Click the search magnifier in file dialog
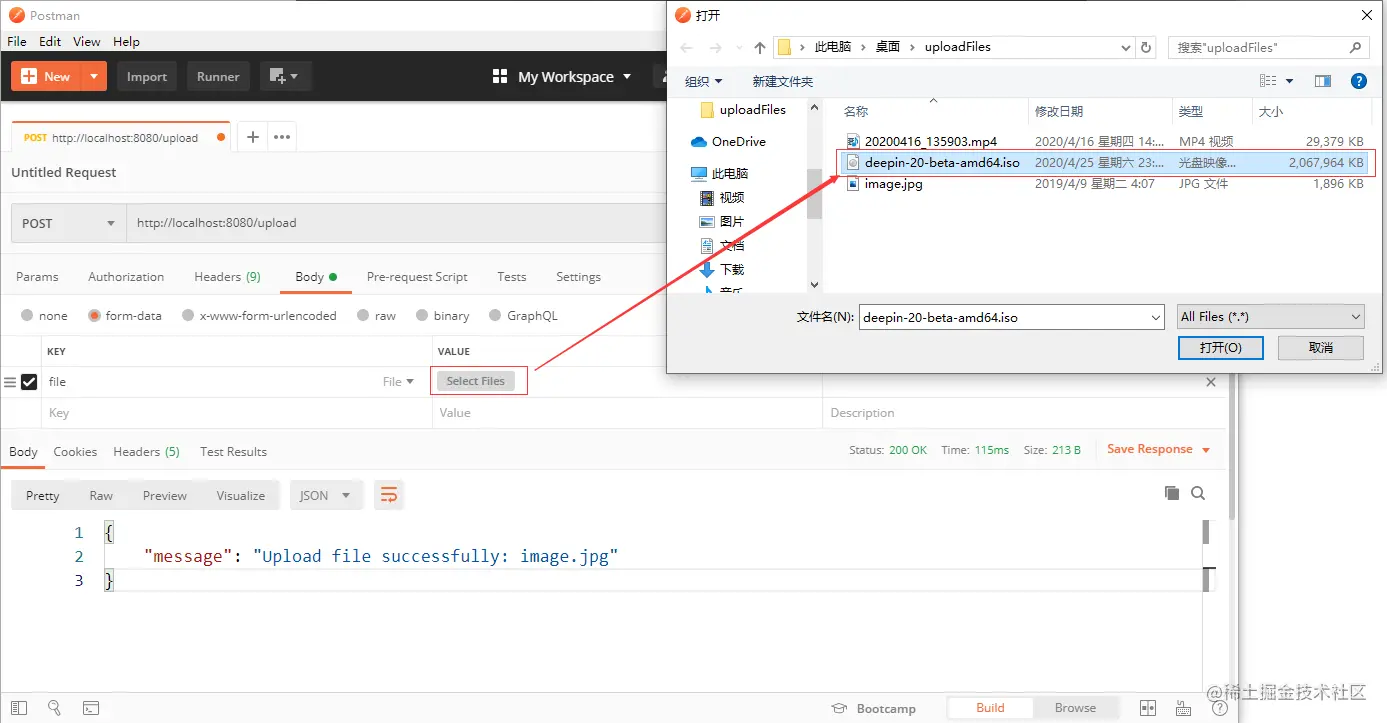The height and width of the screenshot is (723, 1387). click(1356, 47)
